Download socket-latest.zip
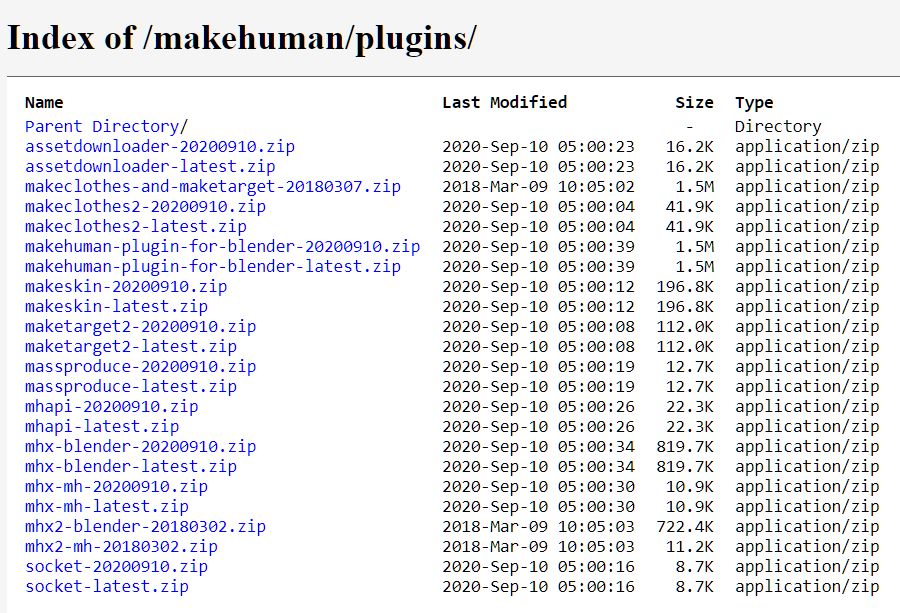The image size is (900, 613). 107,587
